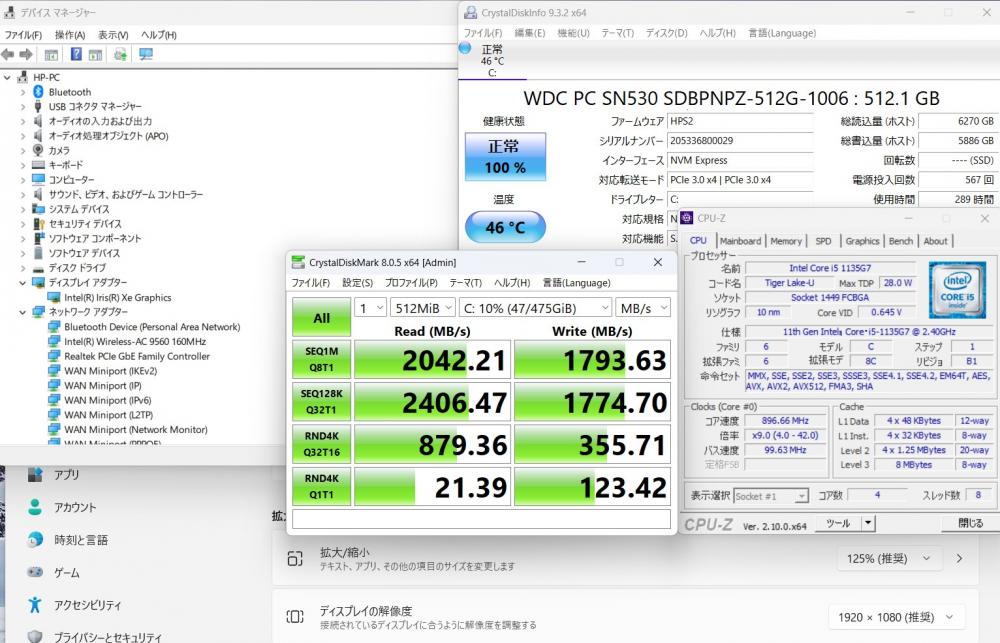
Task: Open the MB/s unit dropdown
Action: click(643, 308)
